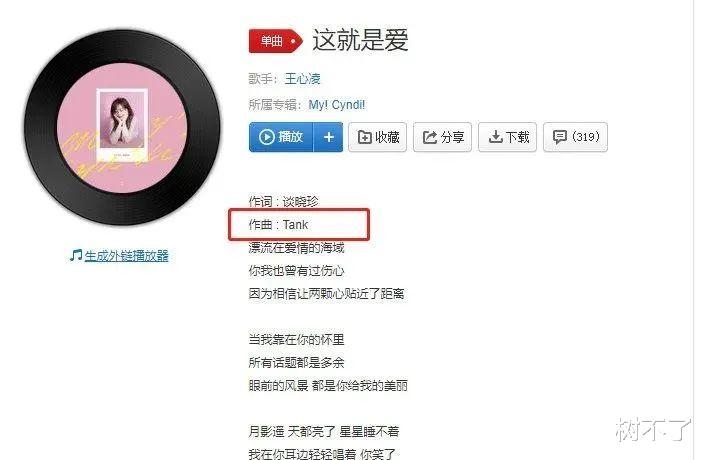
Task: Click the play circle icon in 播放 button
Action: pos(267,137)
